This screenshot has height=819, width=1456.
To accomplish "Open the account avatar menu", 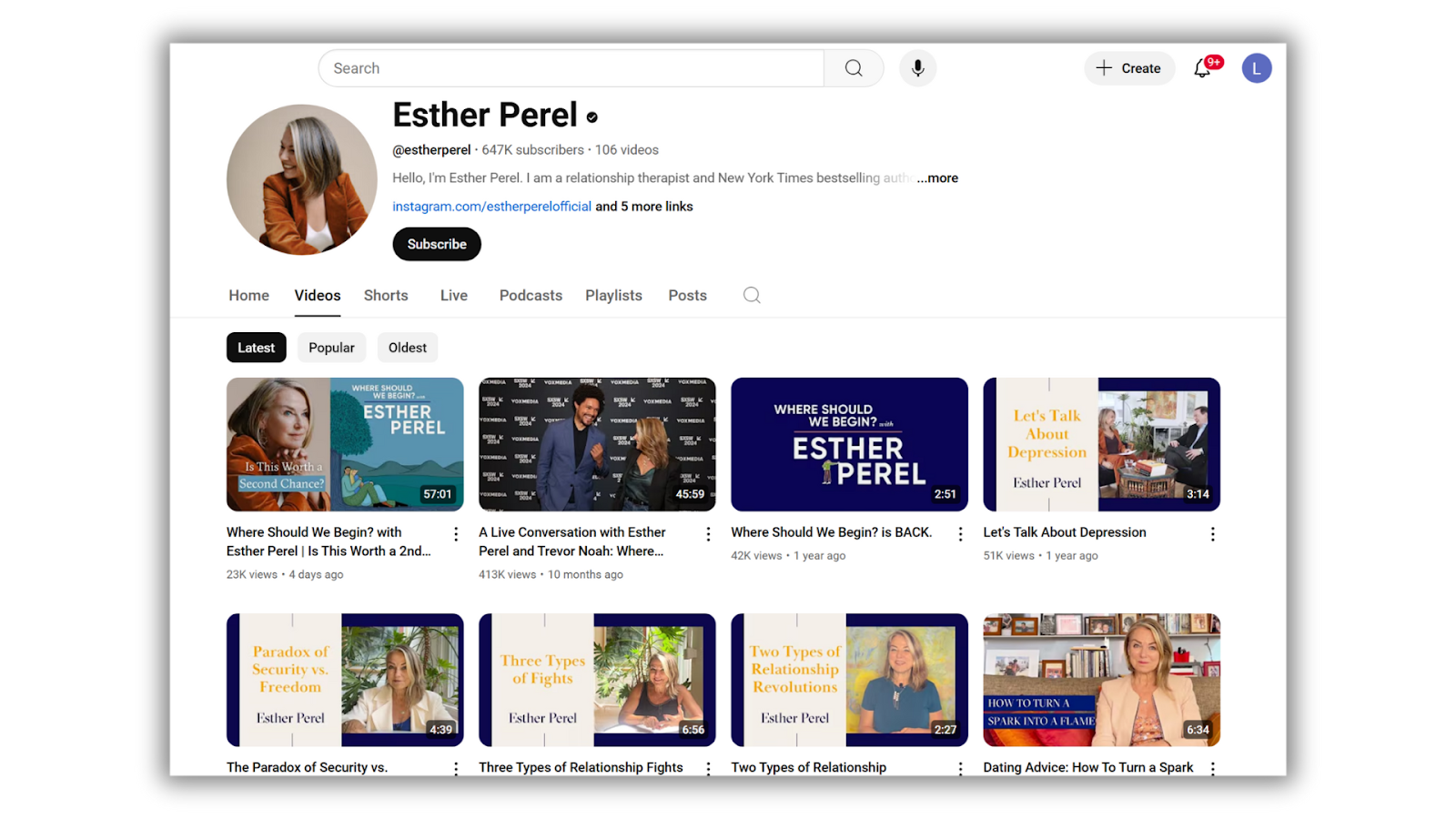I will tap(1257, 68).
